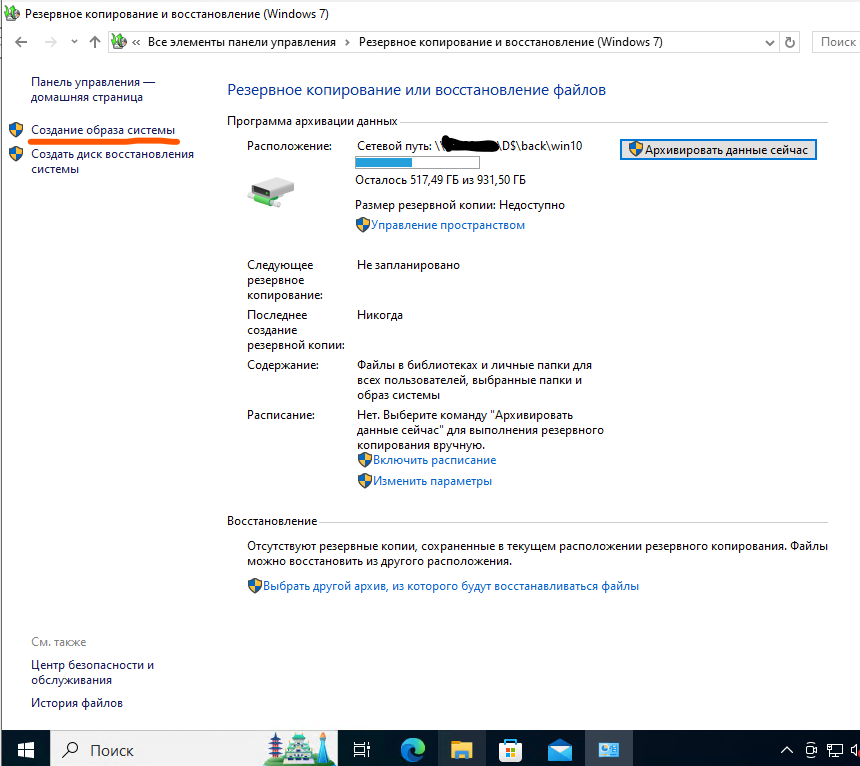This screenshot has height=766, width=860.
Task: Click shield icon beside "Создание образа системы"
Action: pyautogui.click(x=16, y=130)
